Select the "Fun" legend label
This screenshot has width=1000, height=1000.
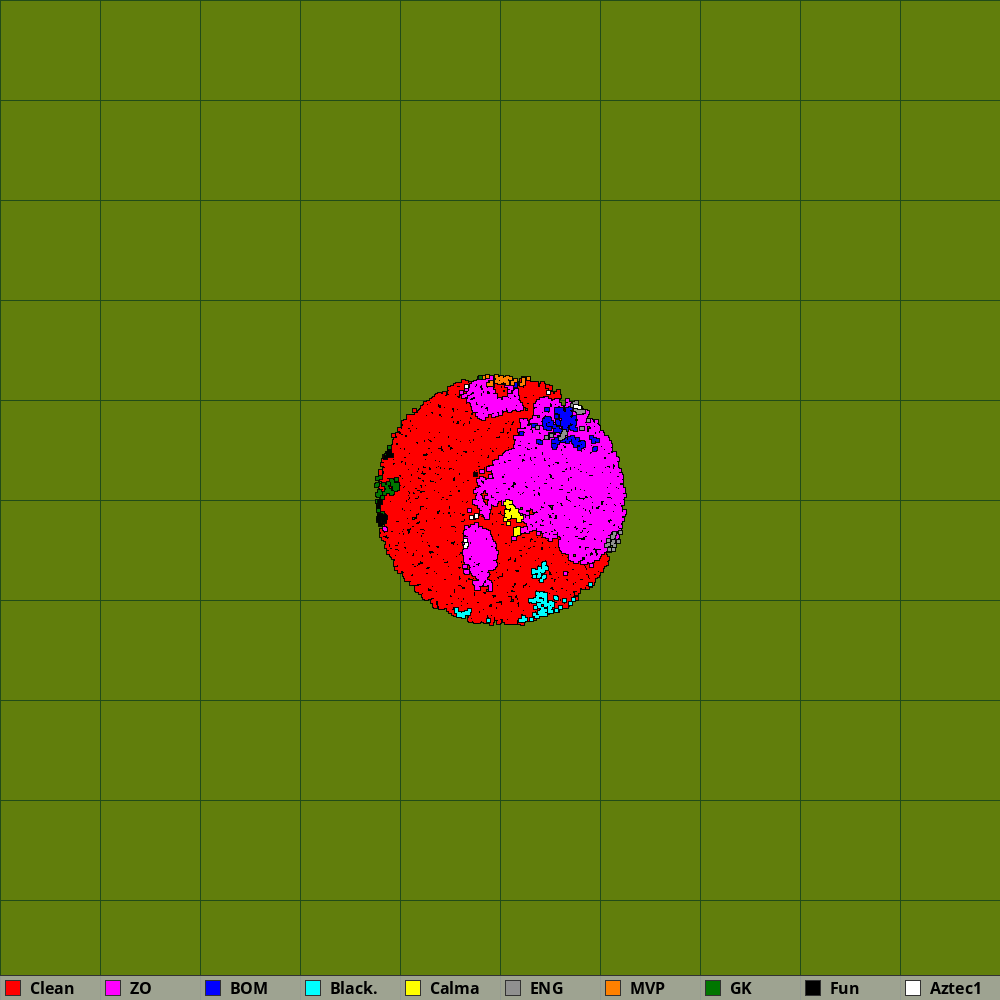click(844, 988)
